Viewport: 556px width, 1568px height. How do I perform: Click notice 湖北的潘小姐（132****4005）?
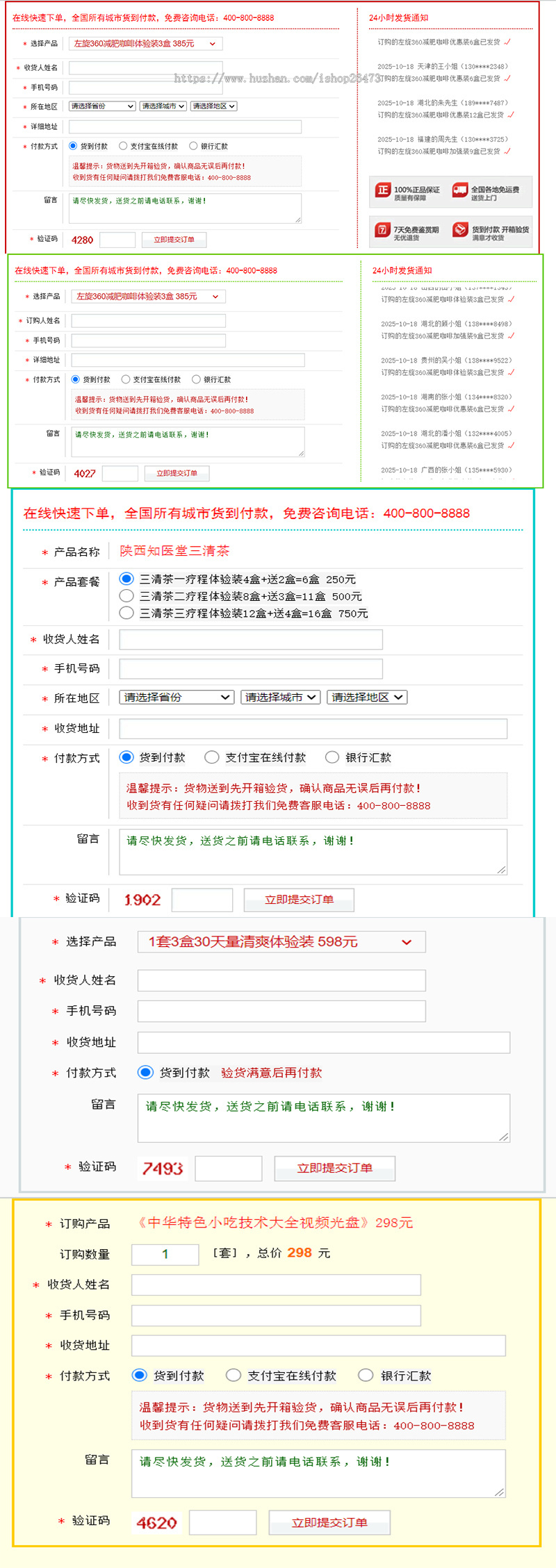pyautogui.click(x=446, y=434)
